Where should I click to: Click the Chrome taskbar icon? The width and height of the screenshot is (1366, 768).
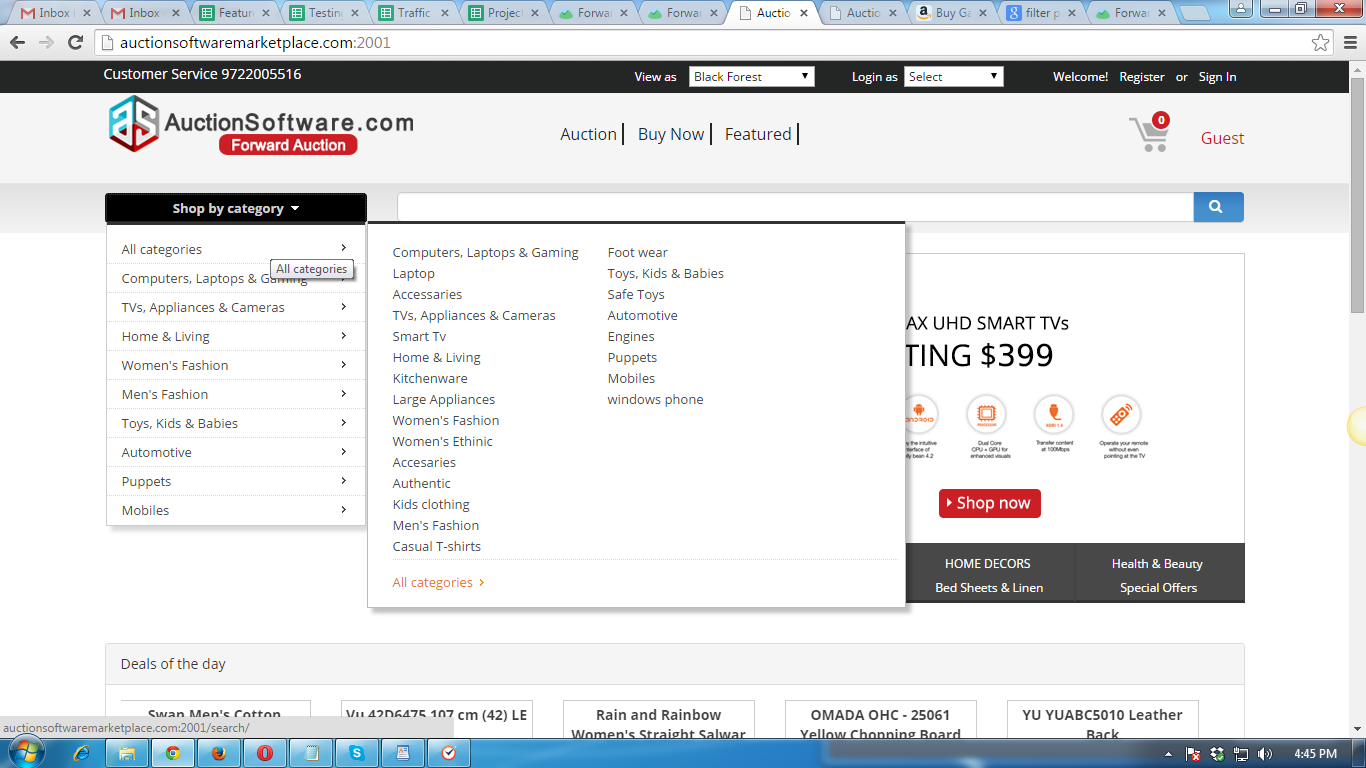(x=173, y=753)
